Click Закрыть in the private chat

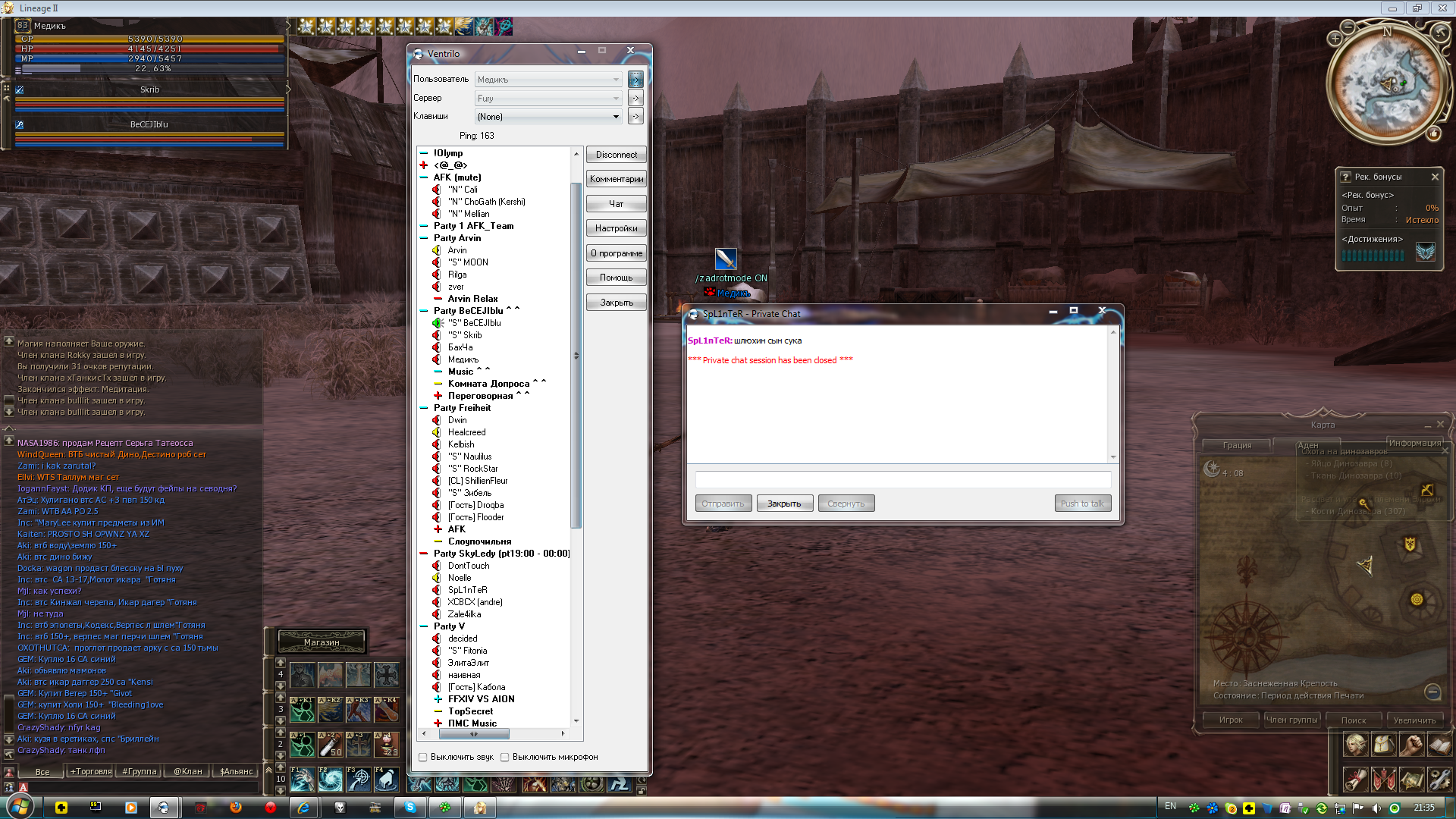tap(784, 504)
